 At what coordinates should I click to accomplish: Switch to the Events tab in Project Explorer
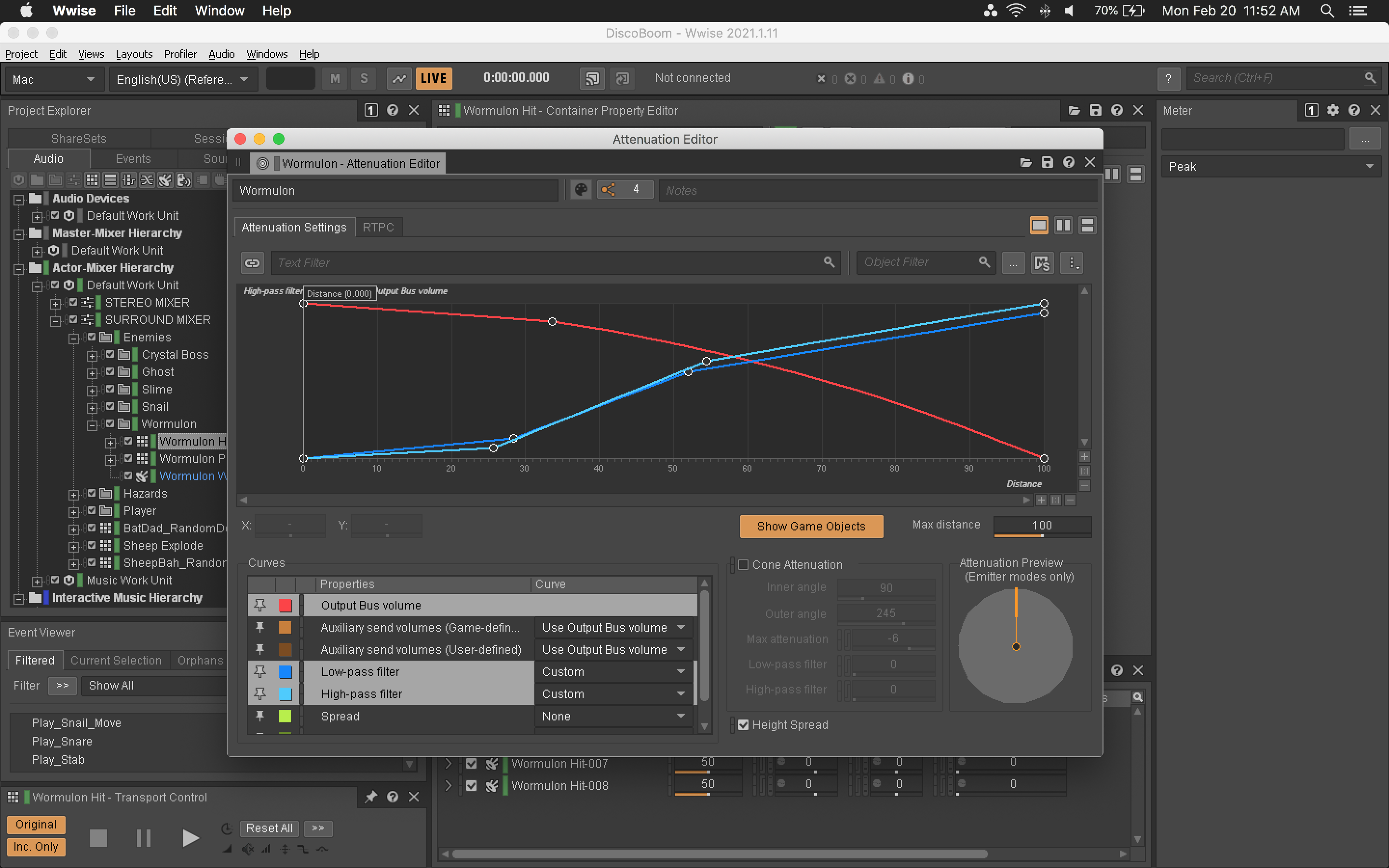click(x=133, y=159)
